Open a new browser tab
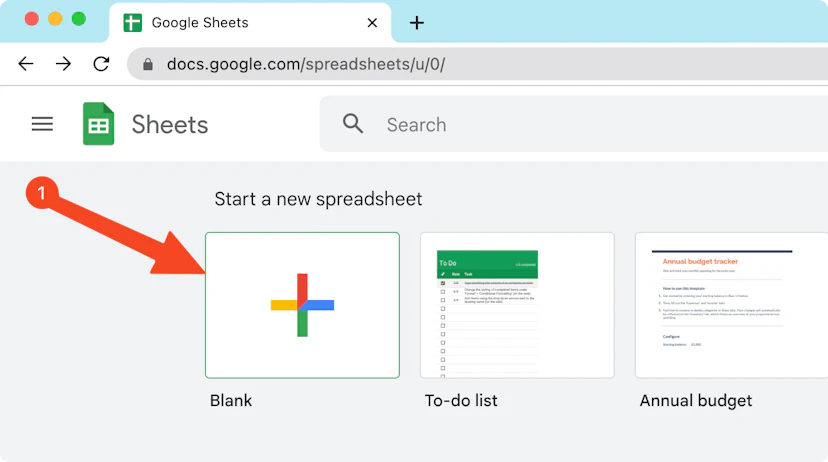The height and width of the screenshot is (462, 828). click(417, 23)
